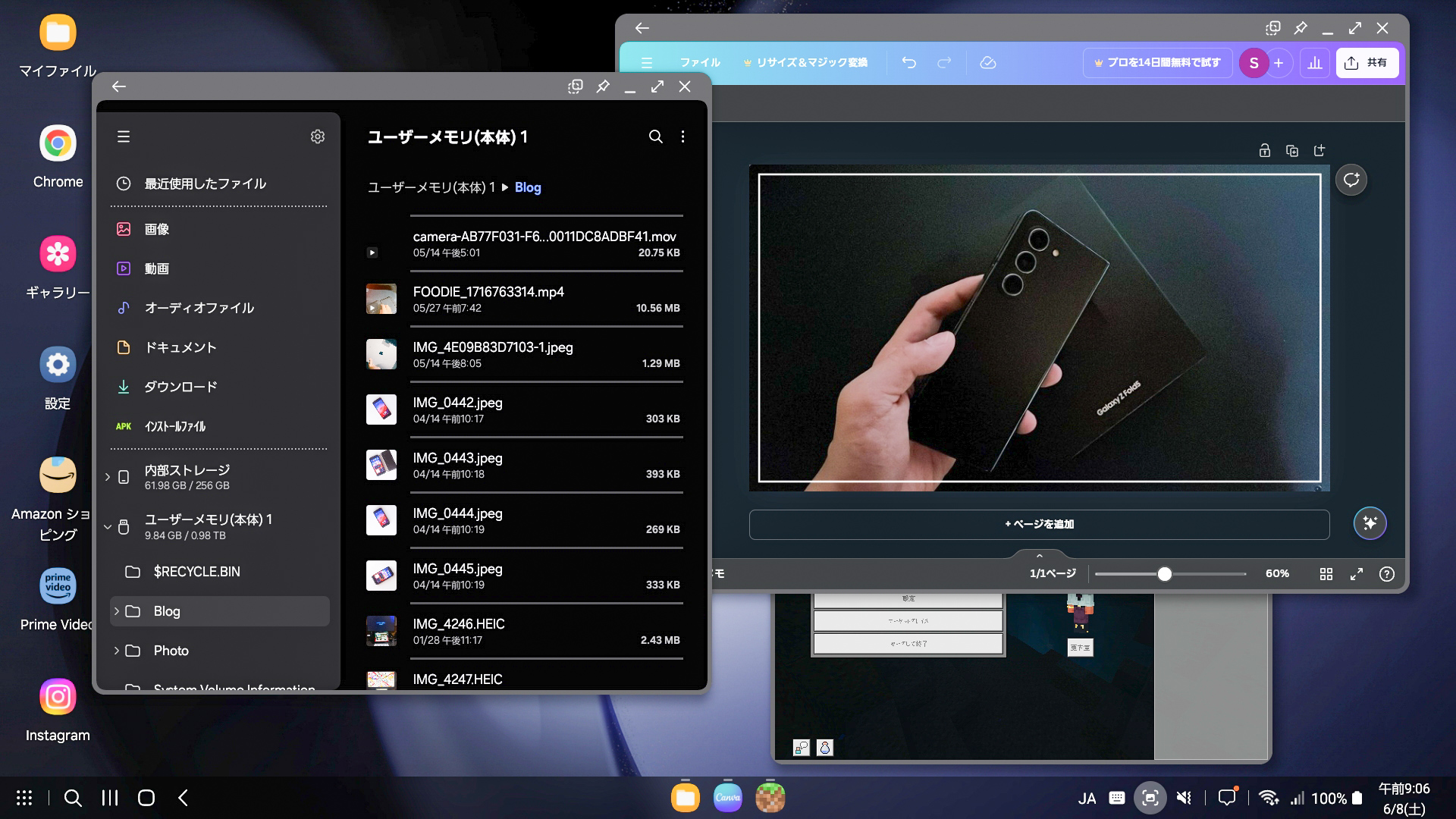Open Canva hamburger menu
The image size is (1456, 819).
click(x=647, y=63)
